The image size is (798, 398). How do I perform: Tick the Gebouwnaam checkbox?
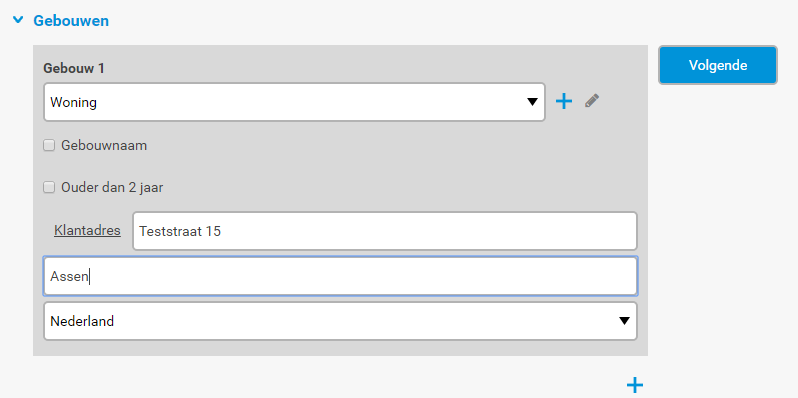coord(49,146)
